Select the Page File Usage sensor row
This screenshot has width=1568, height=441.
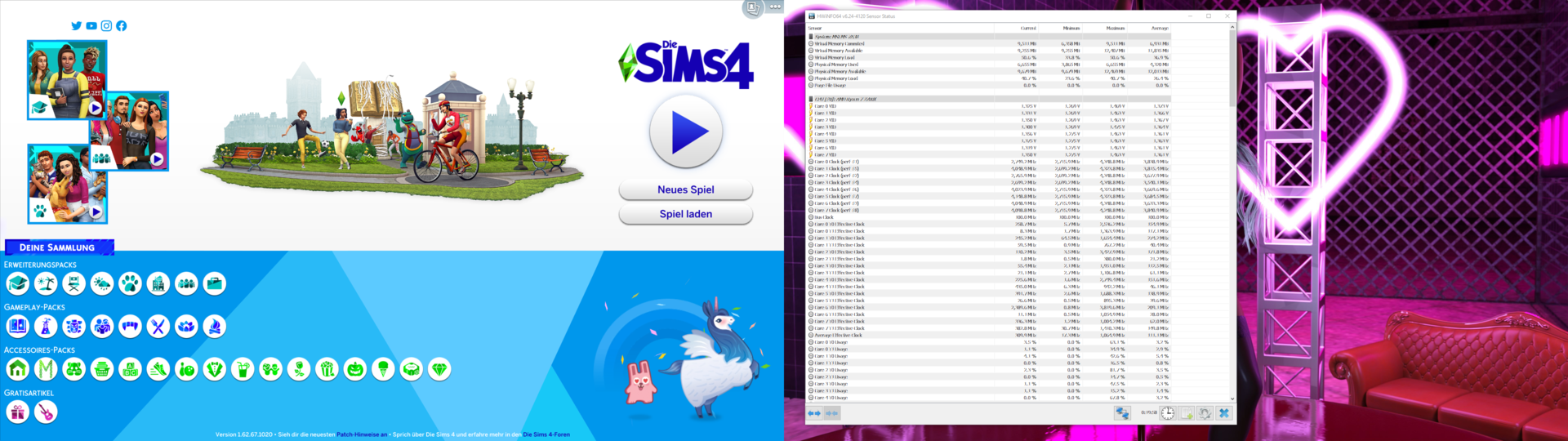tap(990, 85)
